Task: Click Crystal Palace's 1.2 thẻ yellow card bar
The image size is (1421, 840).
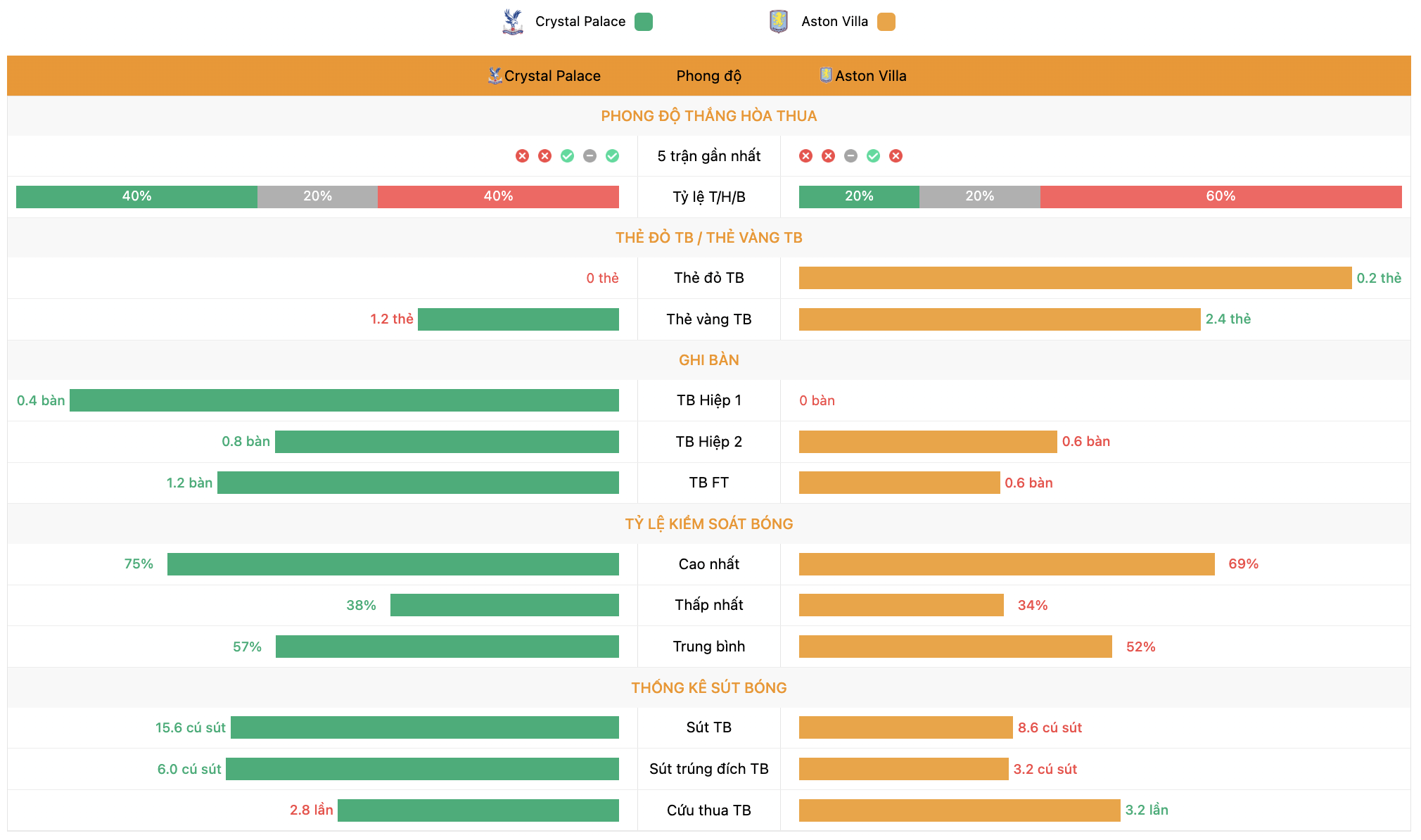Action: [x=518, y=319]
